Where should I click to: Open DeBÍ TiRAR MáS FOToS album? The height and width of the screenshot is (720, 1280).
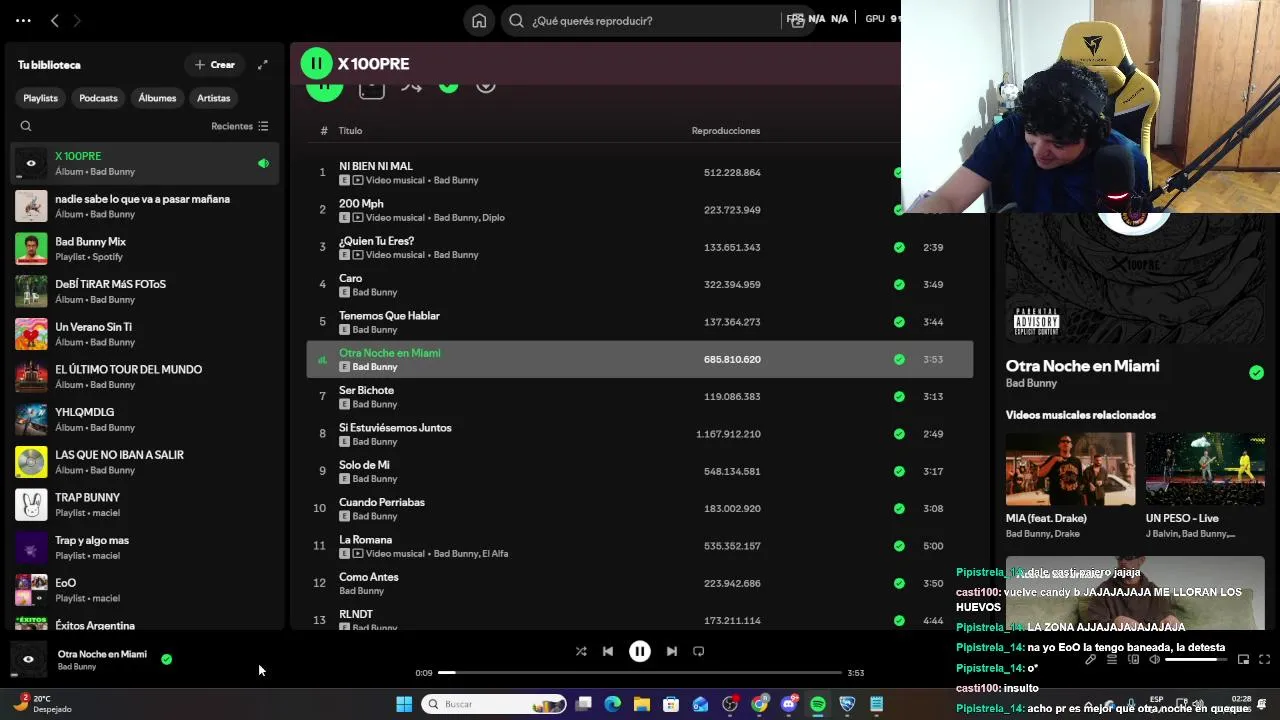pyautogui.click(x=145, y=291)
